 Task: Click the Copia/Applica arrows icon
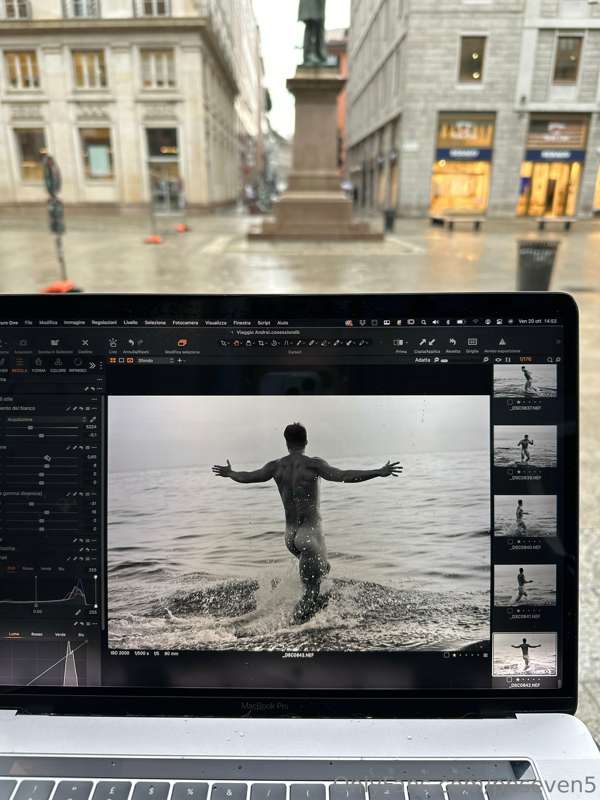pos(427,342)
